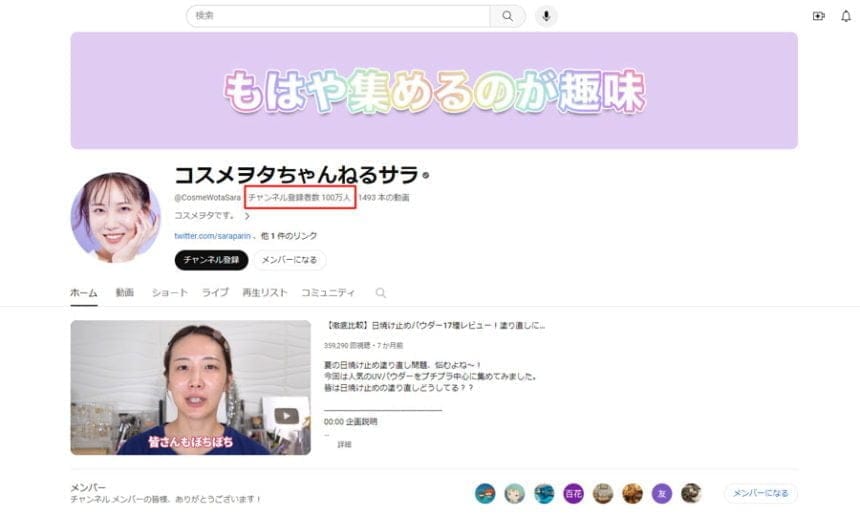Open the featured video title link

(x=435, y=325)
